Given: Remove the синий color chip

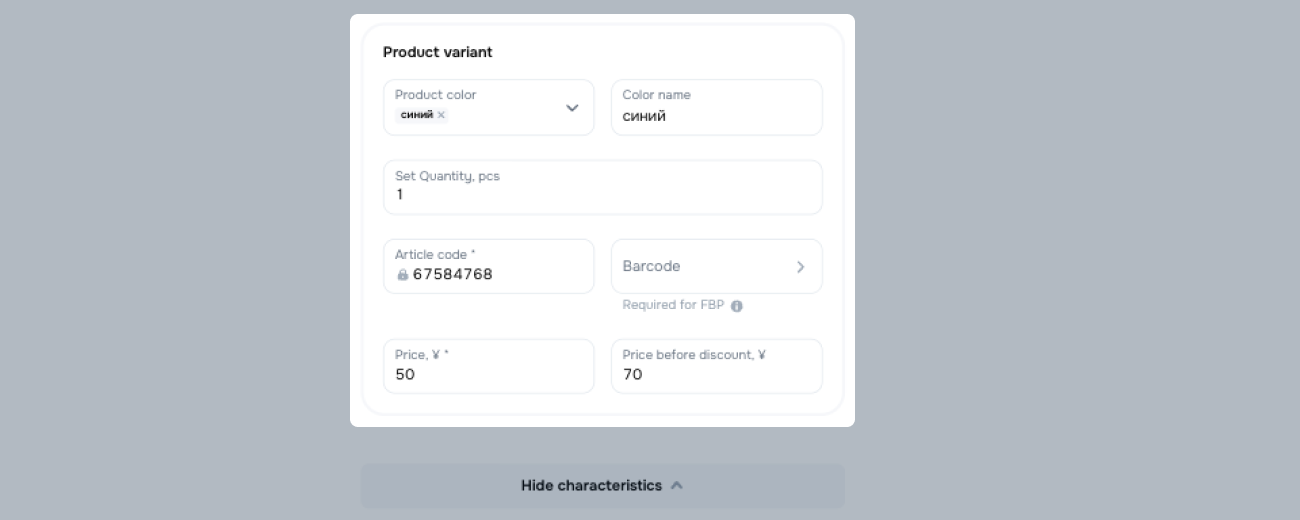Looking at the screenshot, I should (441, 115).
